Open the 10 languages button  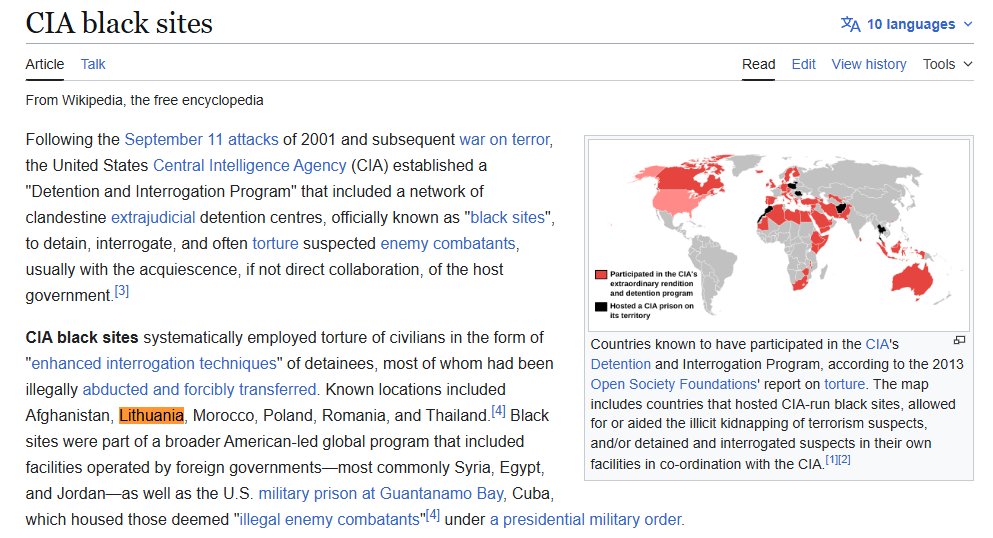pos(906,24)
